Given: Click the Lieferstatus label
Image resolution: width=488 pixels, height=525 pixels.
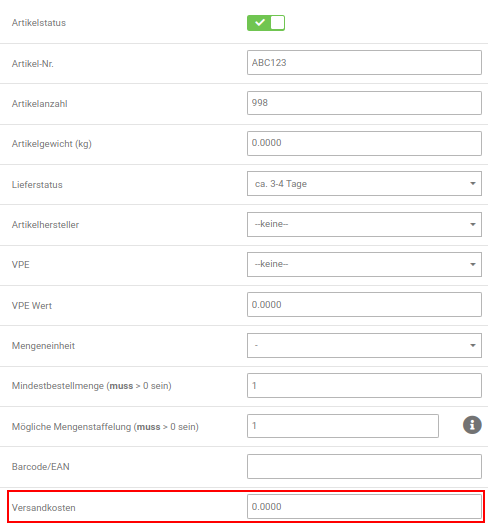Looking at the screenshot, I should 37,185.
